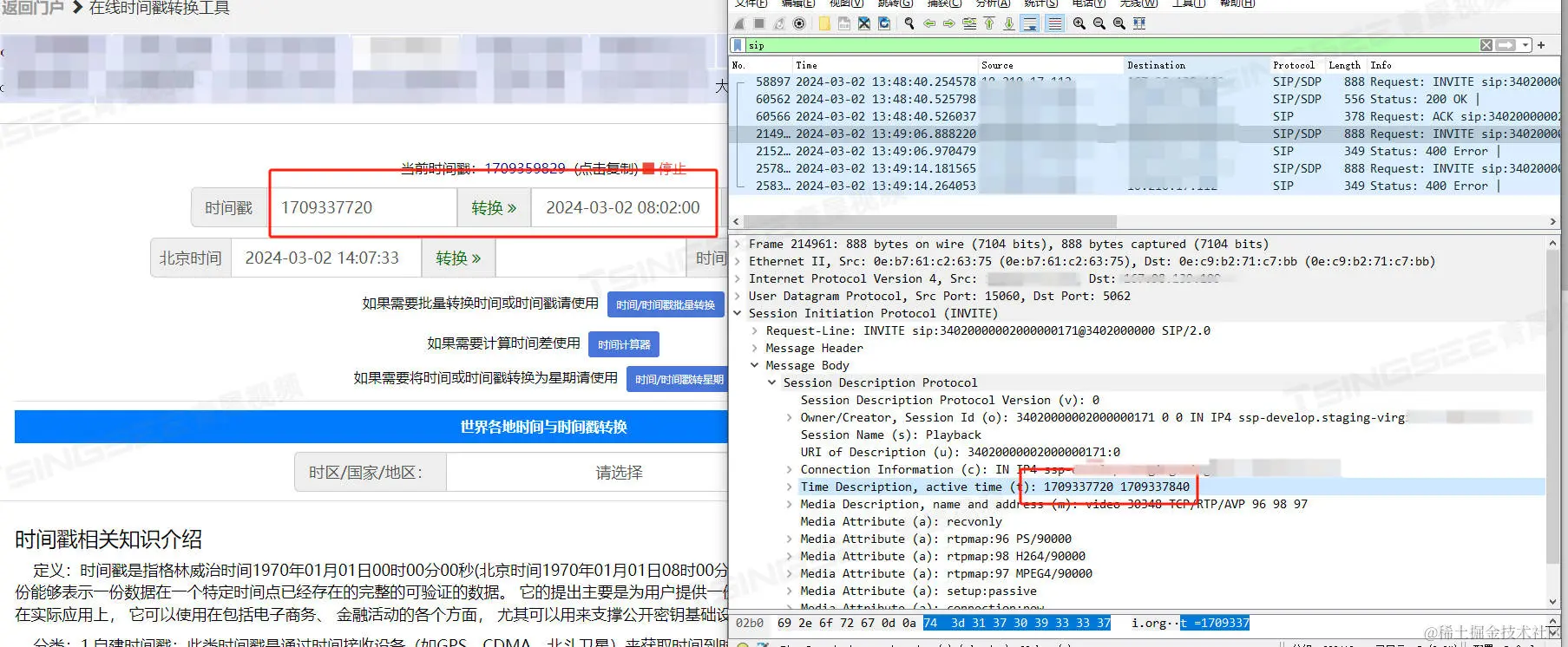Zoom out packet text in Wireshark
The height and width of the screenshot is (647, 1568).
[1099, 23]
